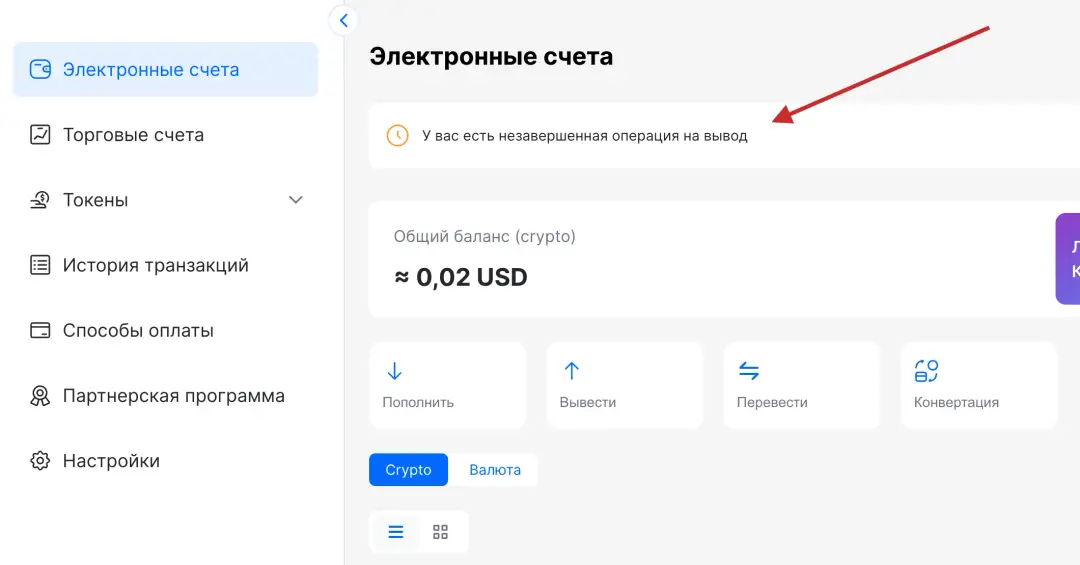Click the wallet icon beside Электронные счета
Viewport: 1080px width, 565px height.
coord(40,70)
